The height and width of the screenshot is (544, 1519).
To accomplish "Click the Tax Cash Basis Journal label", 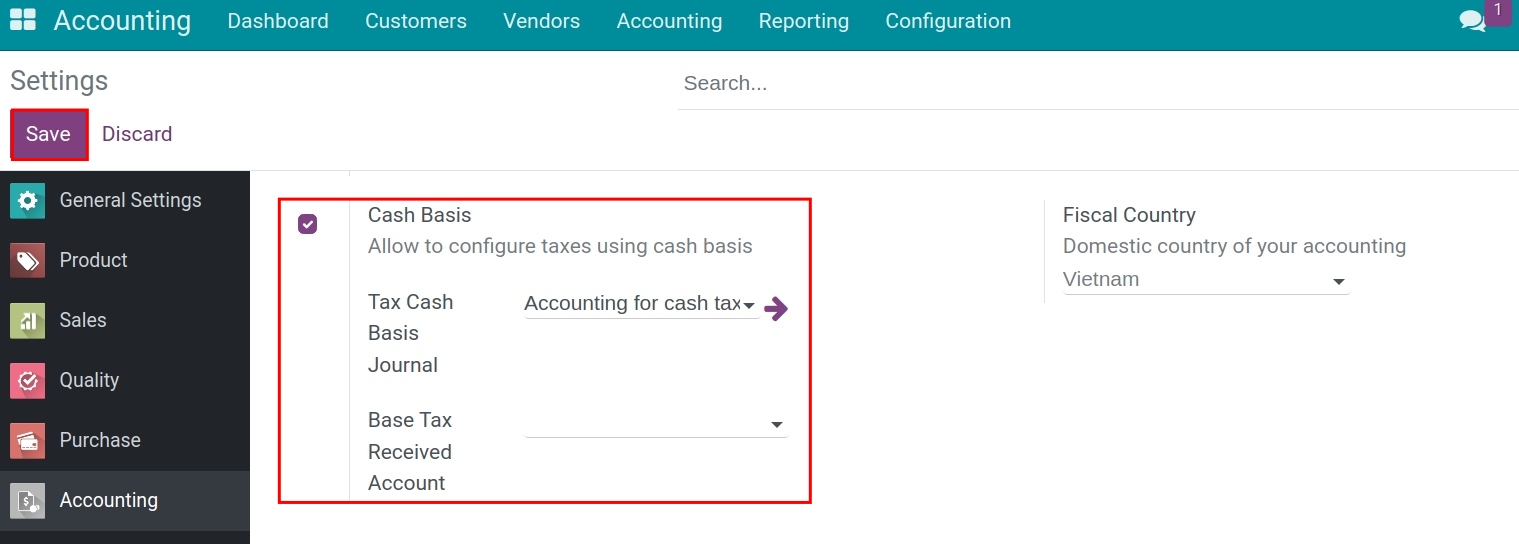I will point(411,333).
